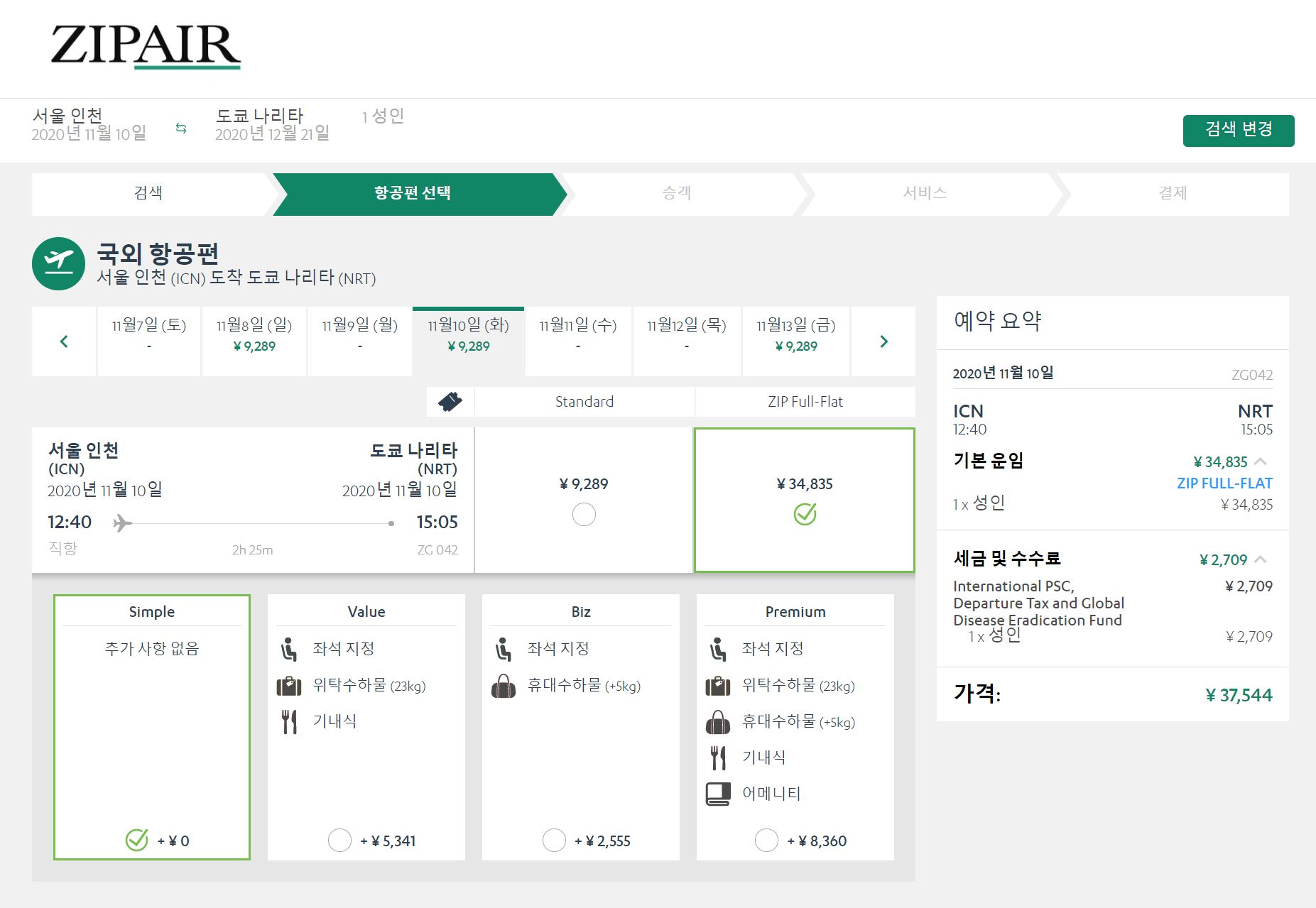Image resolution: width=1316 pixels, height=908 pixels.
Task: Click the ZG 042 flight label
Action: [x=437, y=549]
